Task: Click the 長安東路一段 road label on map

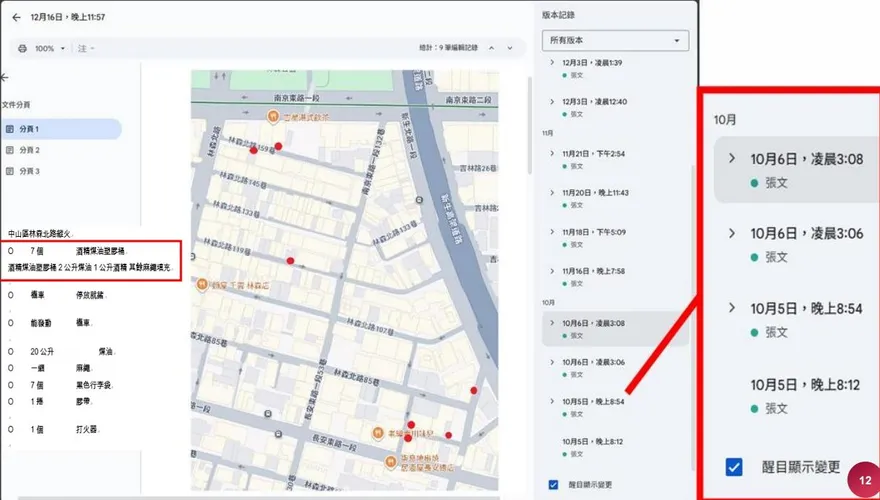Action: point(334,445)
